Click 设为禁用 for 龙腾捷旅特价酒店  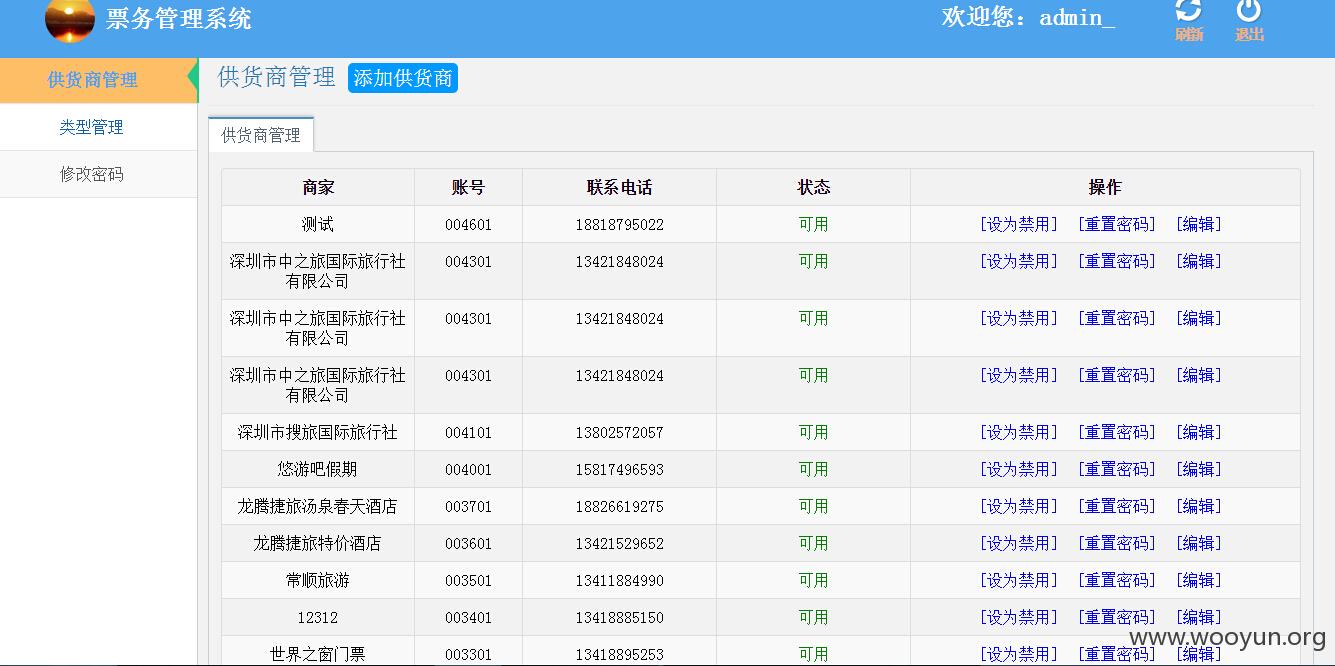coord(1018,543)
